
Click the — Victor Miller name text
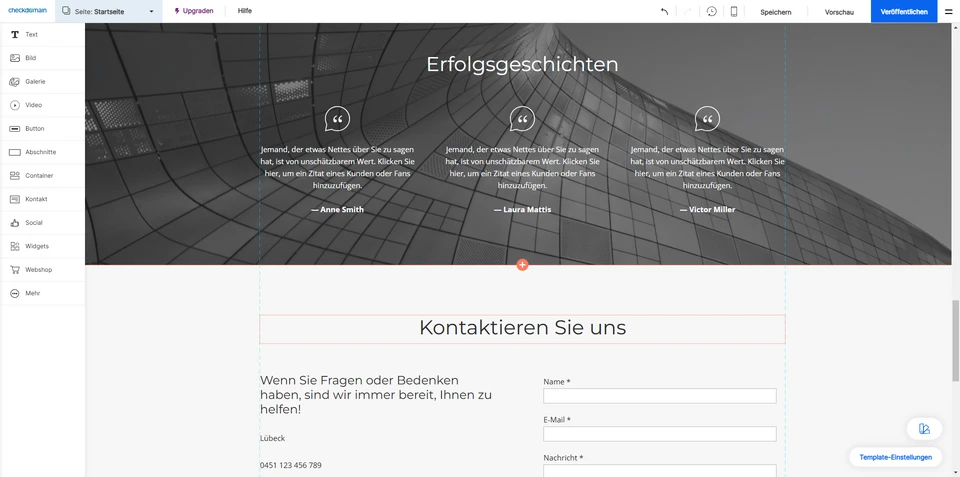[707, 209]
